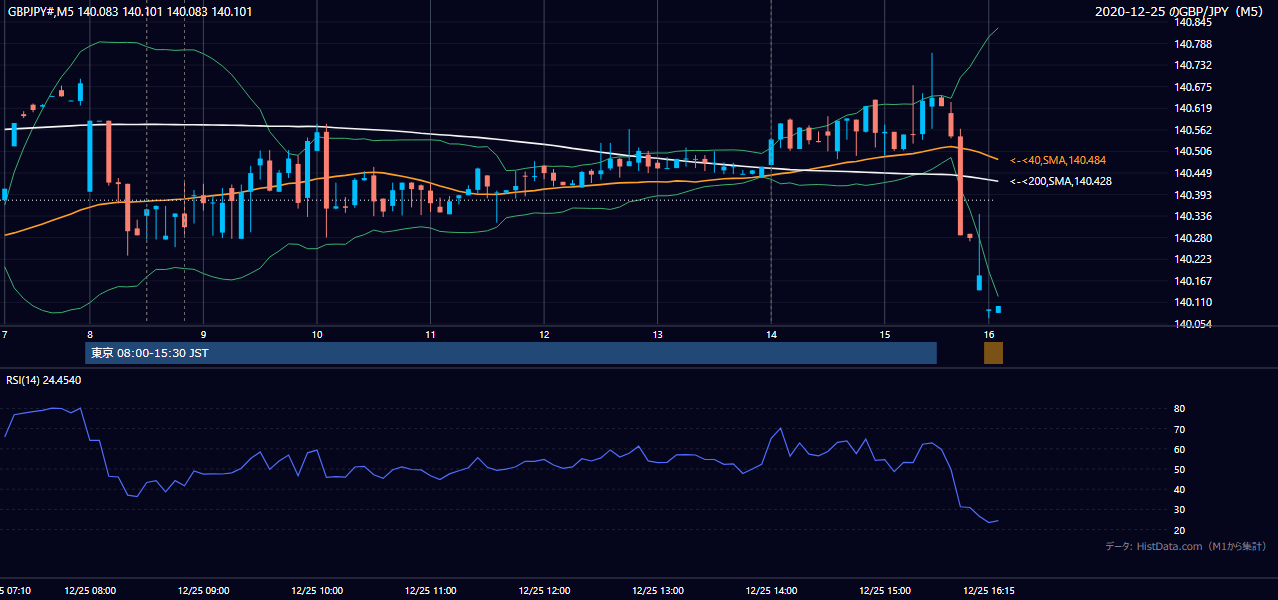The height and width of the screenshot is (600, 1278).
Task: Click the 12/25 14:00 time label
Action: 771,590
